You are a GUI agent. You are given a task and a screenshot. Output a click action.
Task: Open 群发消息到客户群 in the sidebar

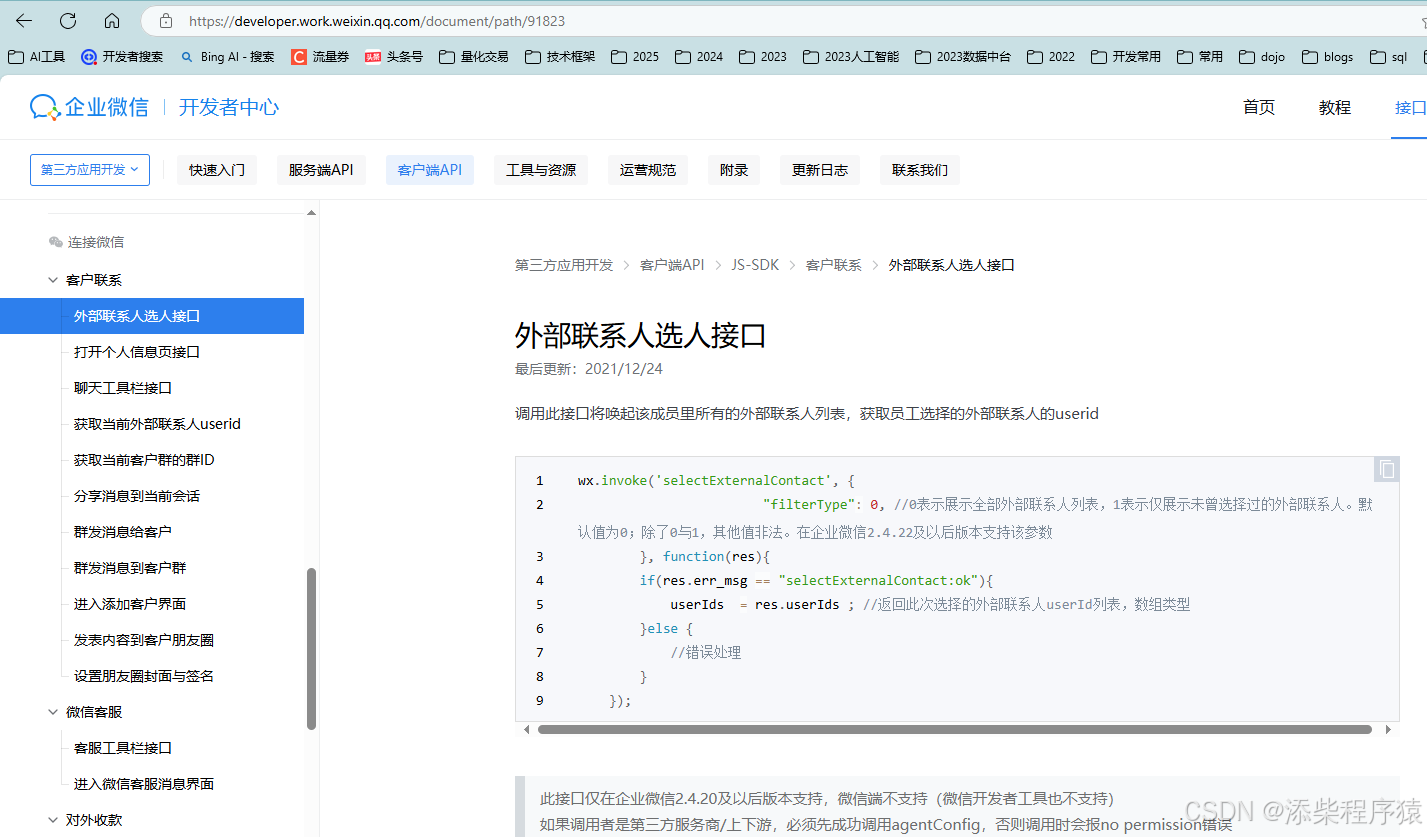point(130,568)
